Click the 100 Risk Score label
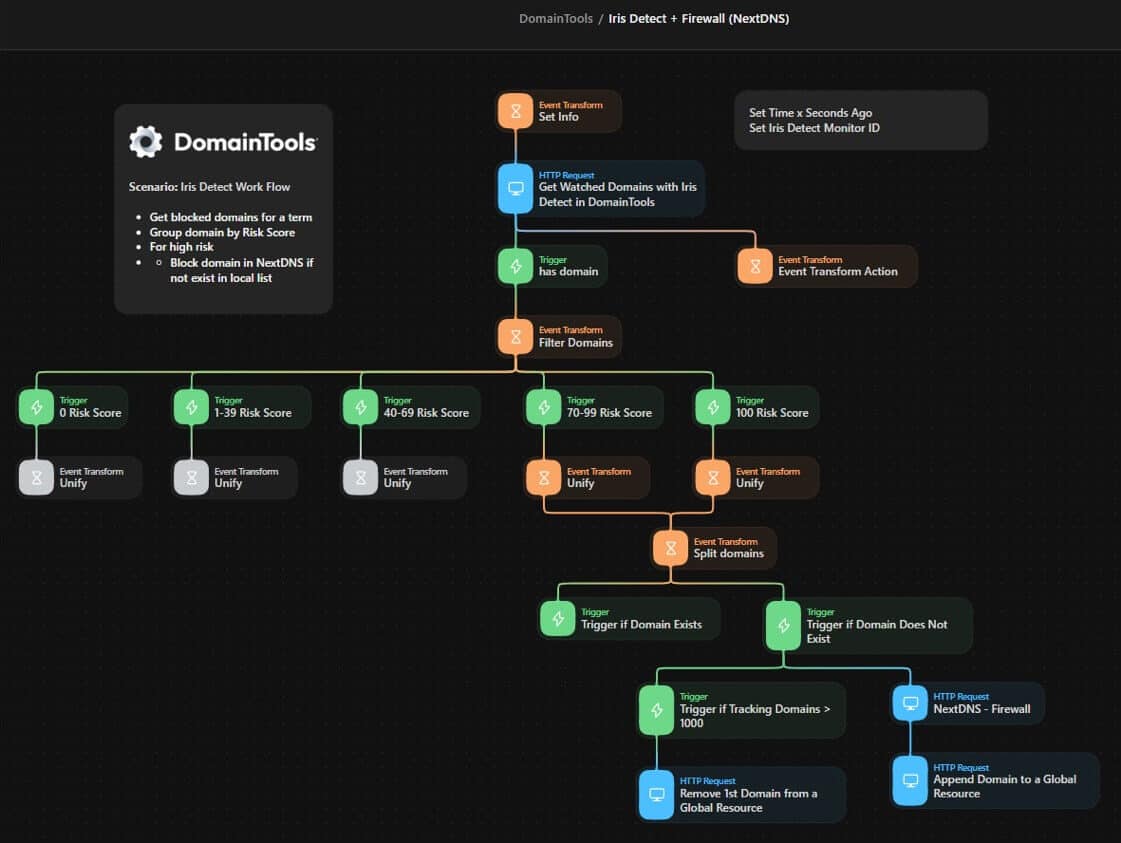 coord(771,413)
